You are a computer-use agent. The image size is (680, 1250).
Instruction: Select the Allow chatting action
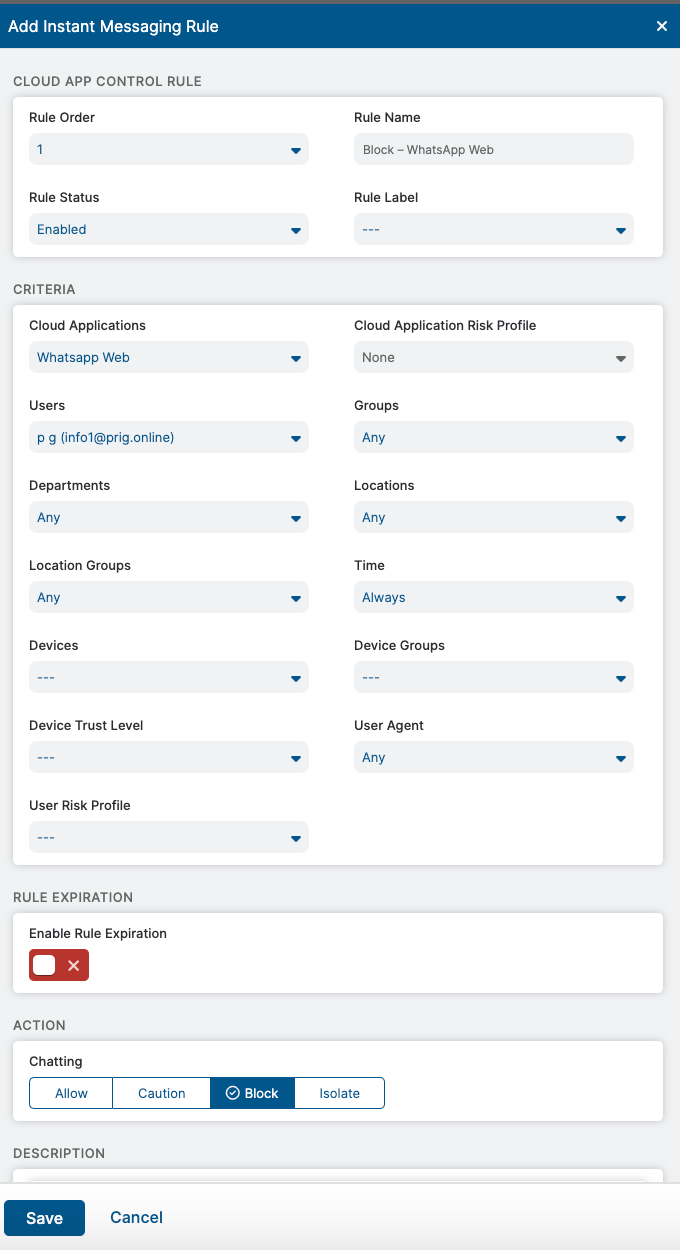click(x=71, y=1093)
